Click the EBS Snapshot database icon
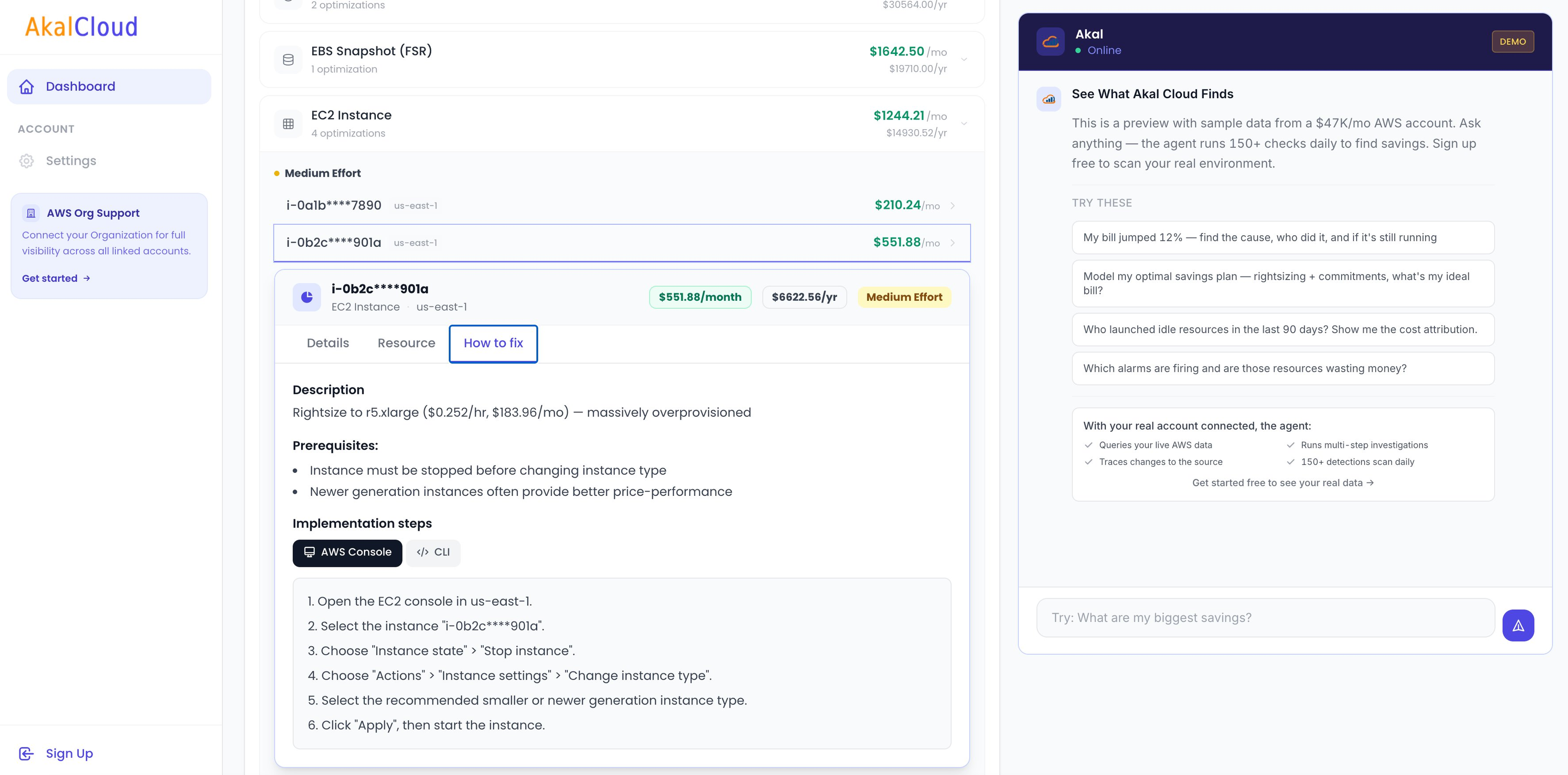Viewport: 1568px width, 775px height. (x=289, y=60)
